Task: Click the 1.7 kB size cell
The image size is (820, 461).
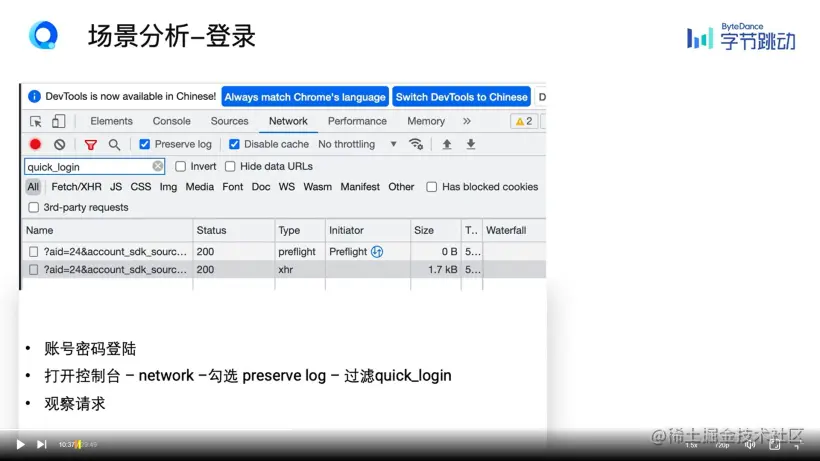Action: pyautogui.click(x=436, y=270)
